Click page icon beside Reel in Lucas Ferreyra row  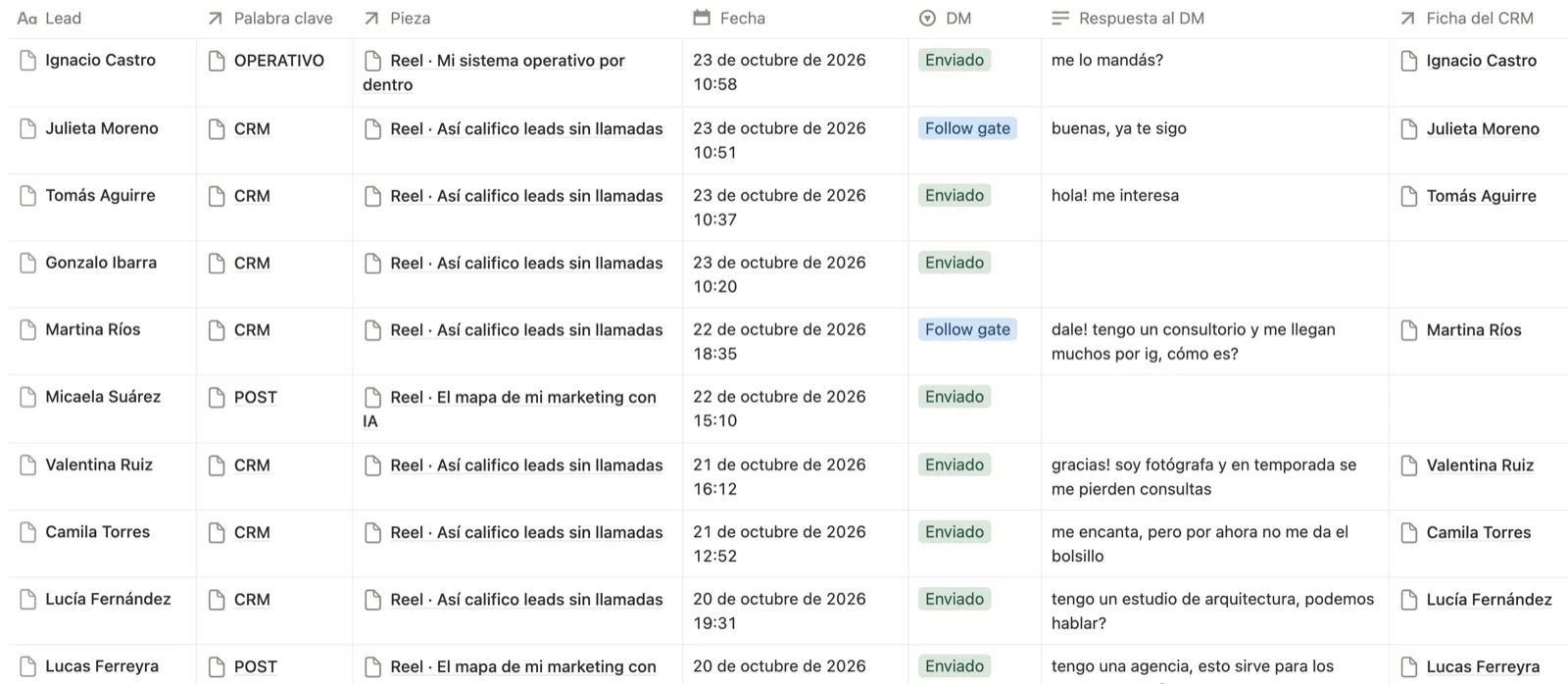coord(372,666)
